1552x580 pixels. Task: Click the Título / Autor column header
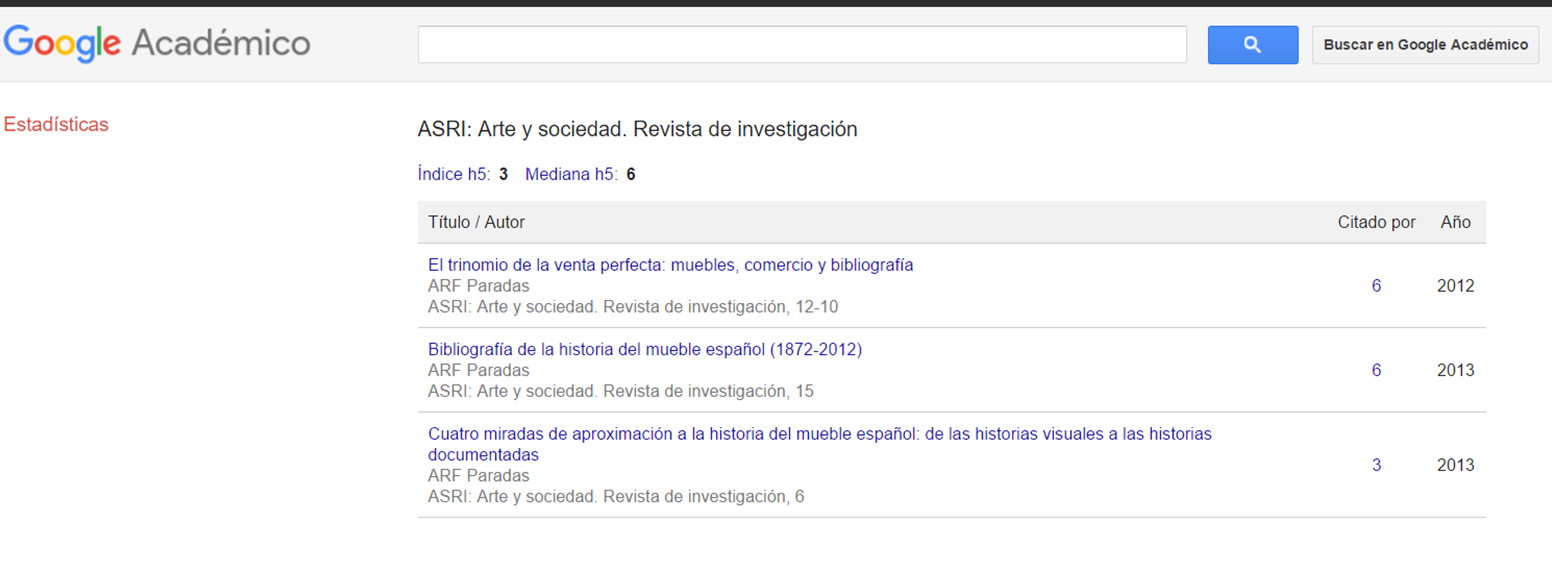[476, 222]
